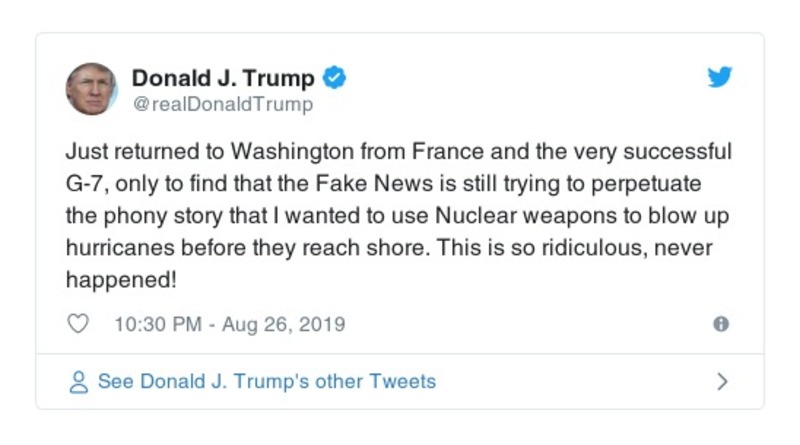See Donald J. Trump's other Tweets
The height and width of the screenshot is (445, 800).
[266, 382]
